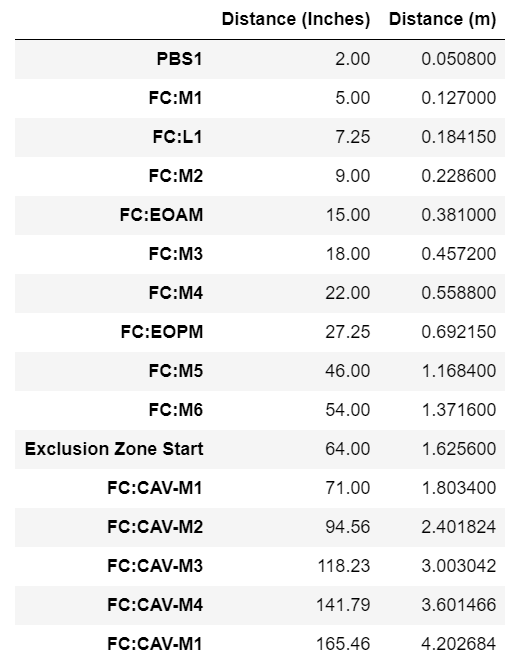The height and width of the screenshot is (668, 517).
Task: Click the Distance (Inches) column header
Action: (x=296, y=20)
